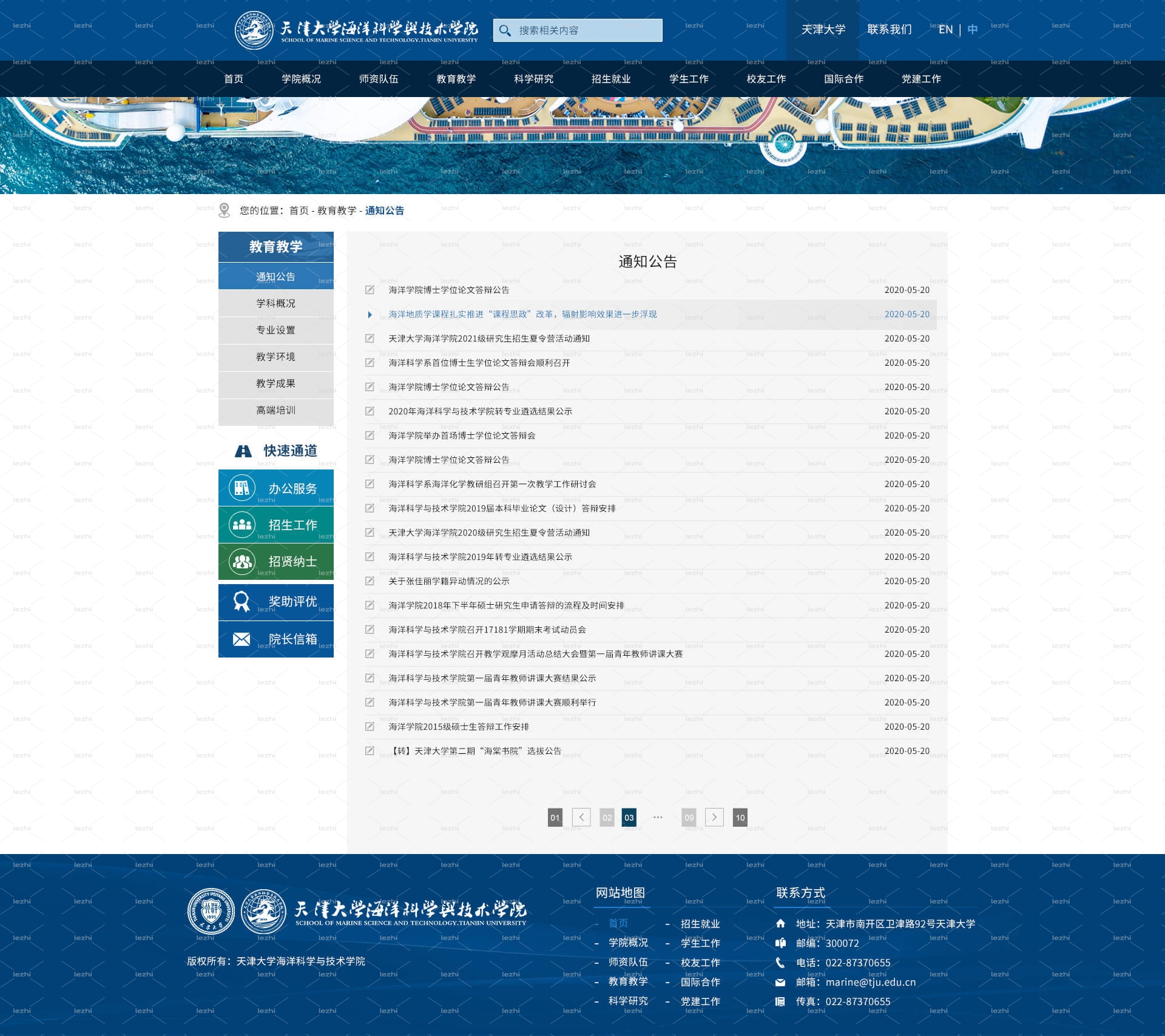
Task: Click the location pin breadcrumb icon
Action: pos(224,210)
